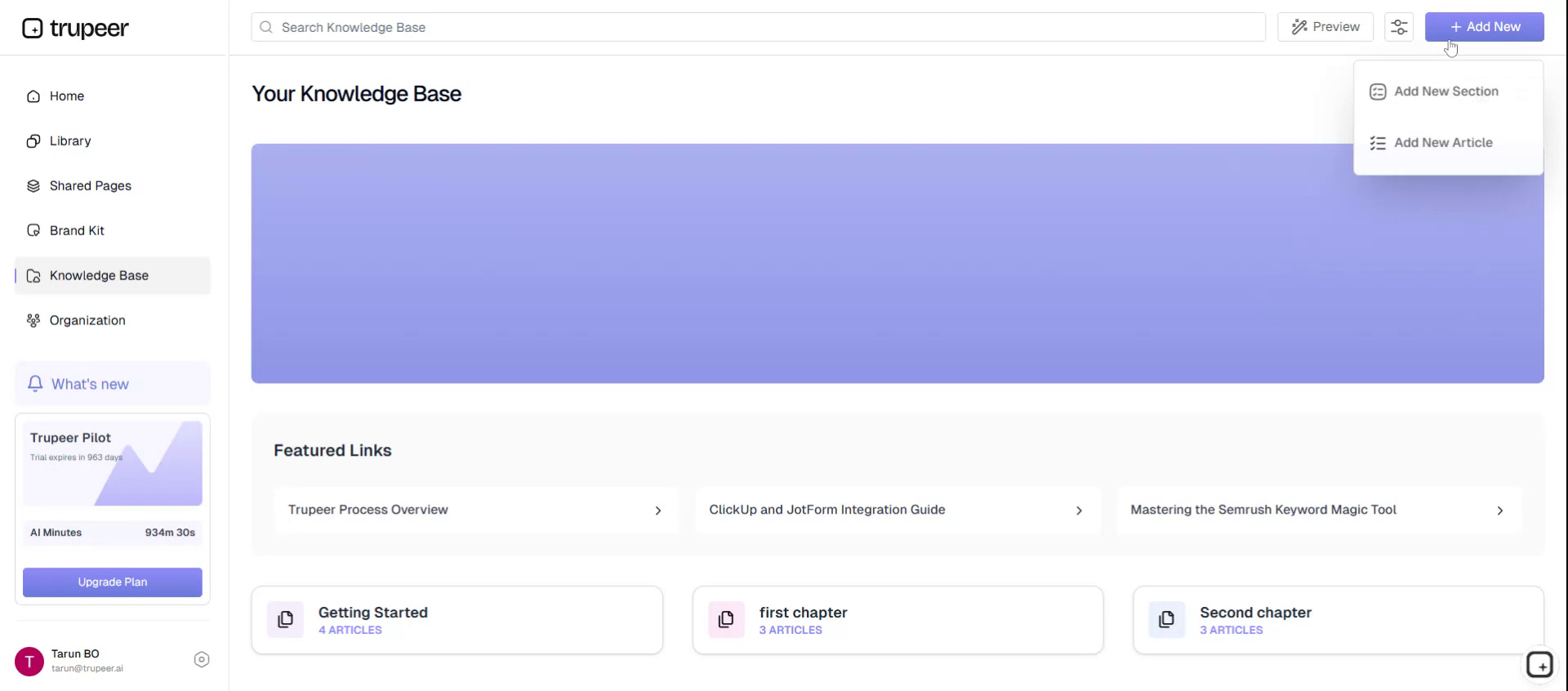Open the customization sliders icon button

pyautogui.click(x=1399, y=27)
